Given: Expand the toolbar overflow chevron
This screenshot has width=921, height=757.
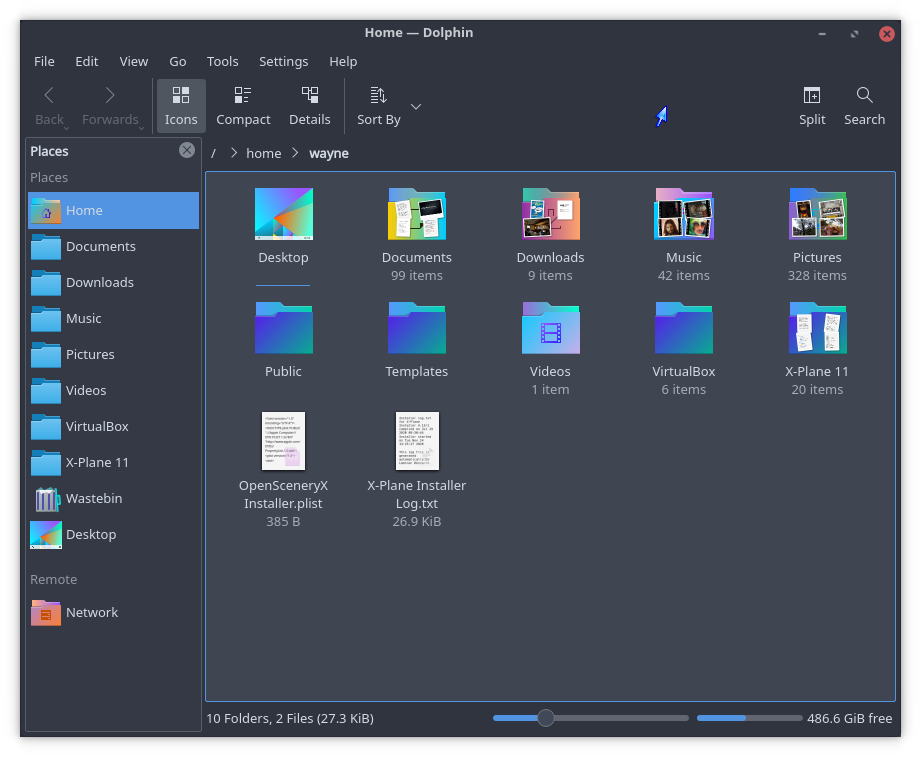Looking at the screenshot, I should (416, 107).
